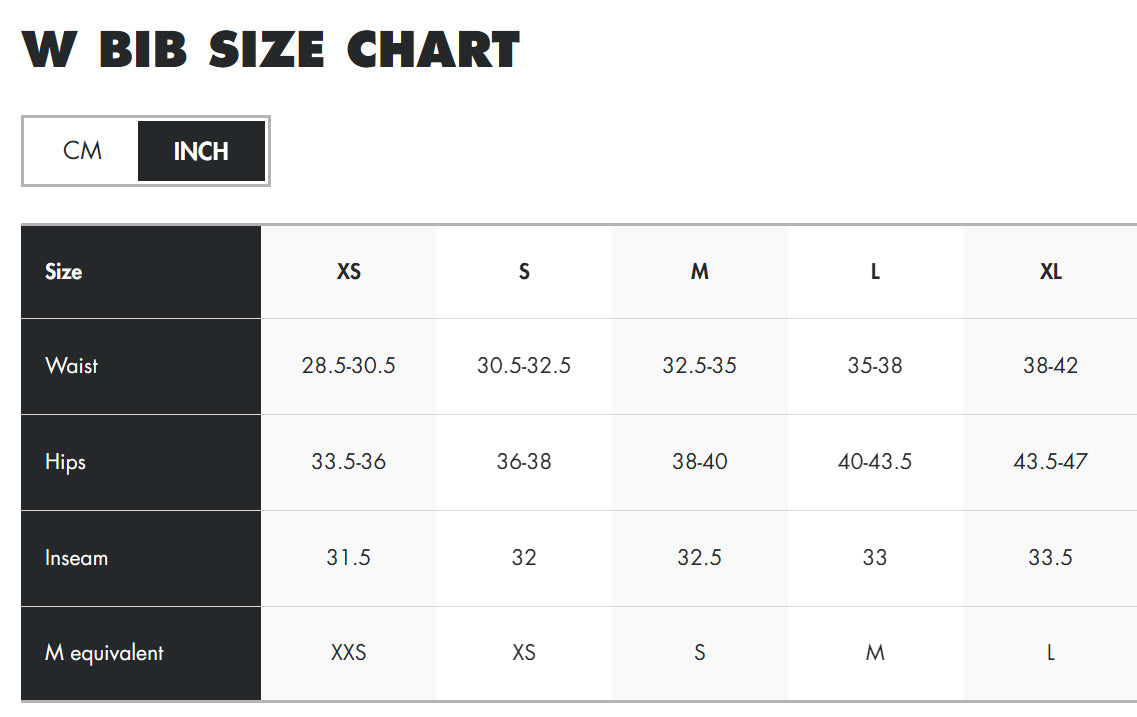The height and width of the screenshot is (717, 1137).
Task: Select the M equivalent row label
Action: click(x=104, y=653)
